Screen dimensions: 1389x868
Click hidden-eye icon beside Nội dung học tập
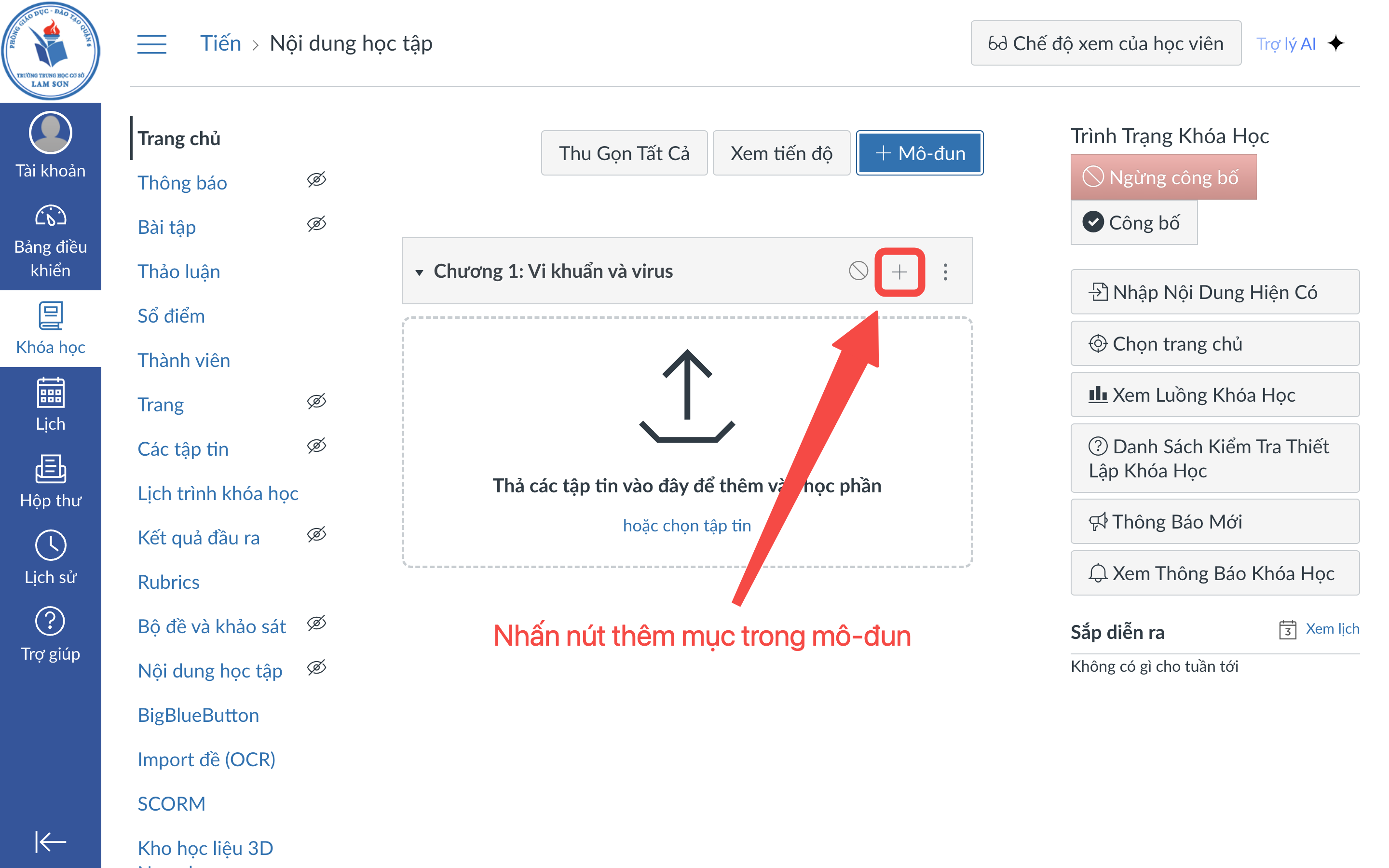[316, 667]
